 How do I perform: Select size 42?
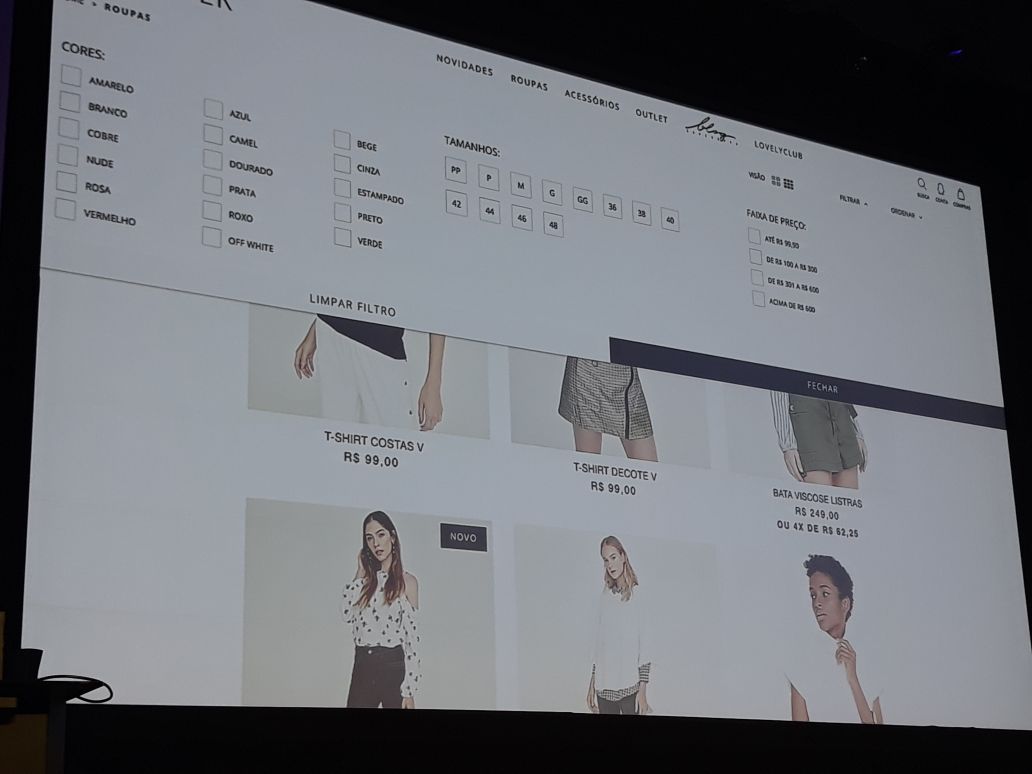point(456,203)
